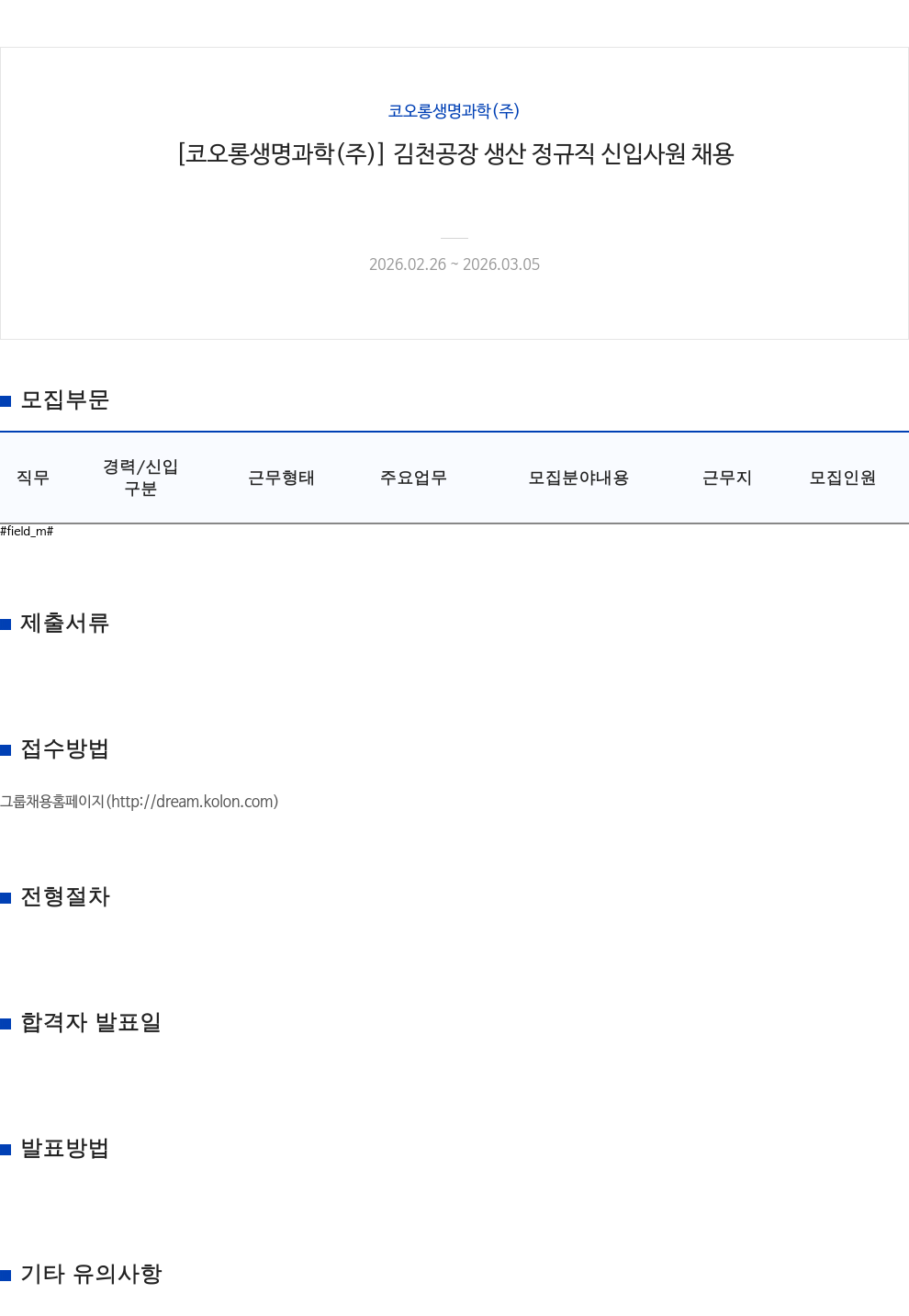Click the 근무형태 column header

point(281,478)
